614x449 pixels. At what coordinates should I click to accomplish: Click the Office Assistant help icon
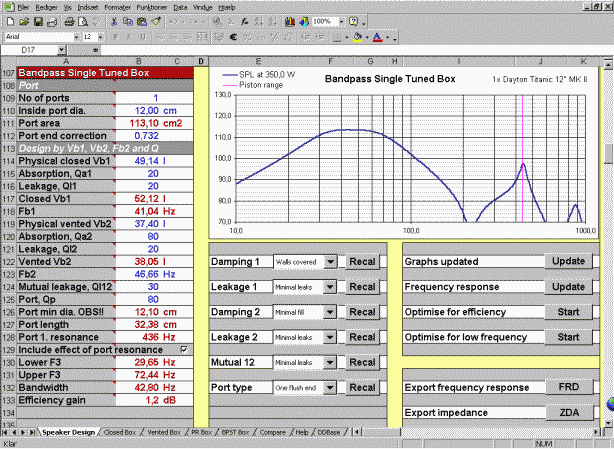pos(353,22)
